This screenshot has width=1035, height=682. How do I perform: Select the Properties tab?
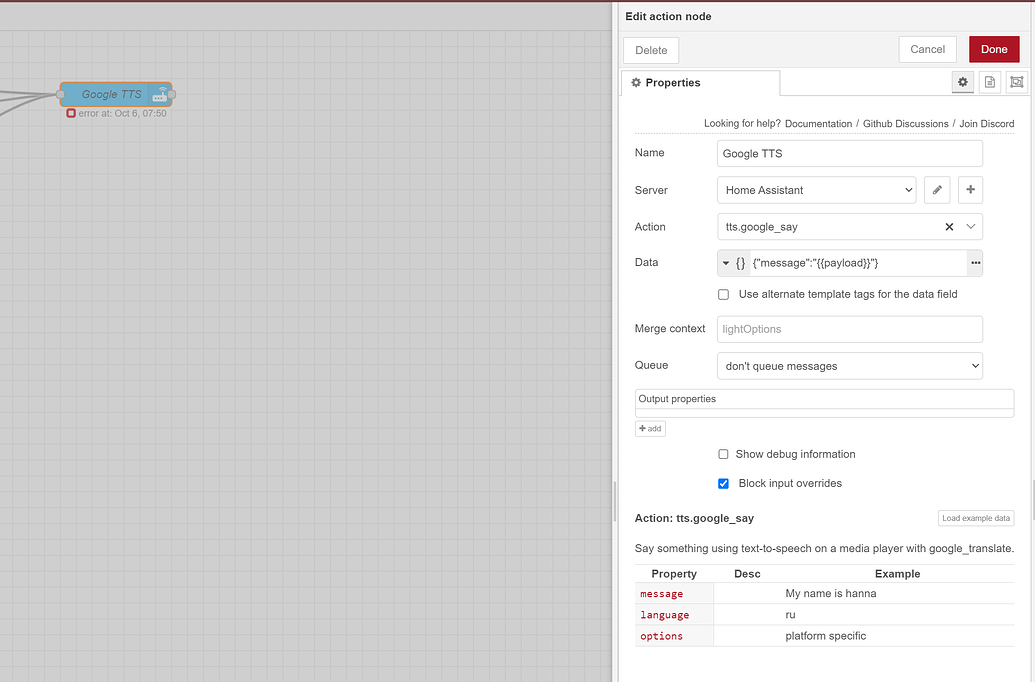700,83
